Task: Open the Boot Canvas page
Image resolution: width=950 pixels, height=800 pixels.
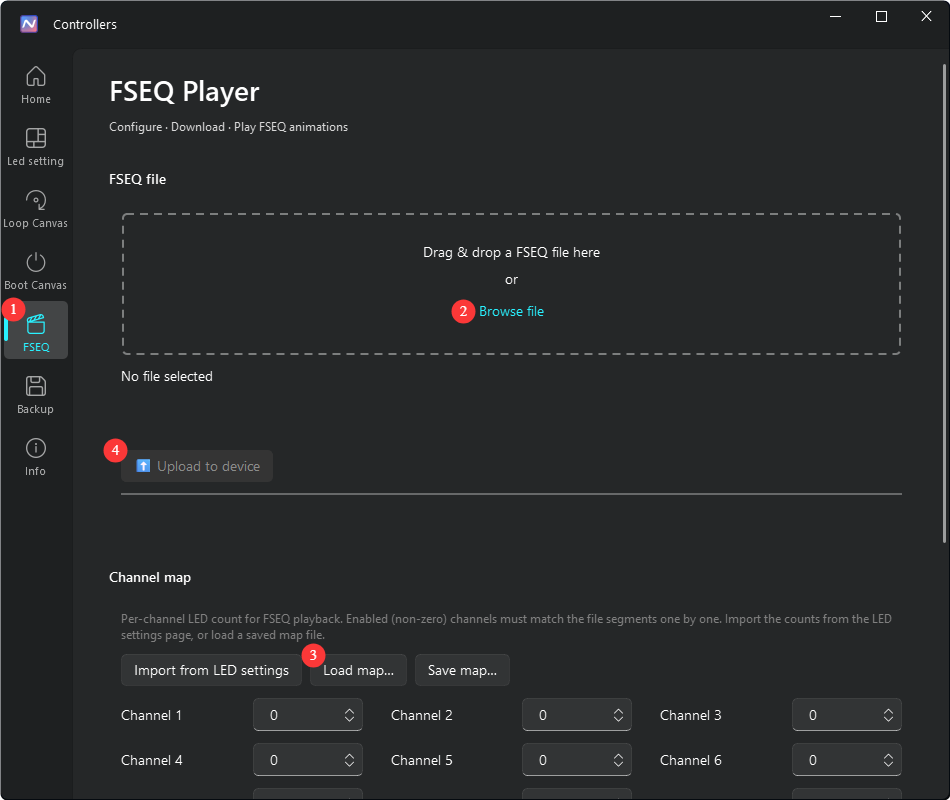Action: tap(36, 271)
